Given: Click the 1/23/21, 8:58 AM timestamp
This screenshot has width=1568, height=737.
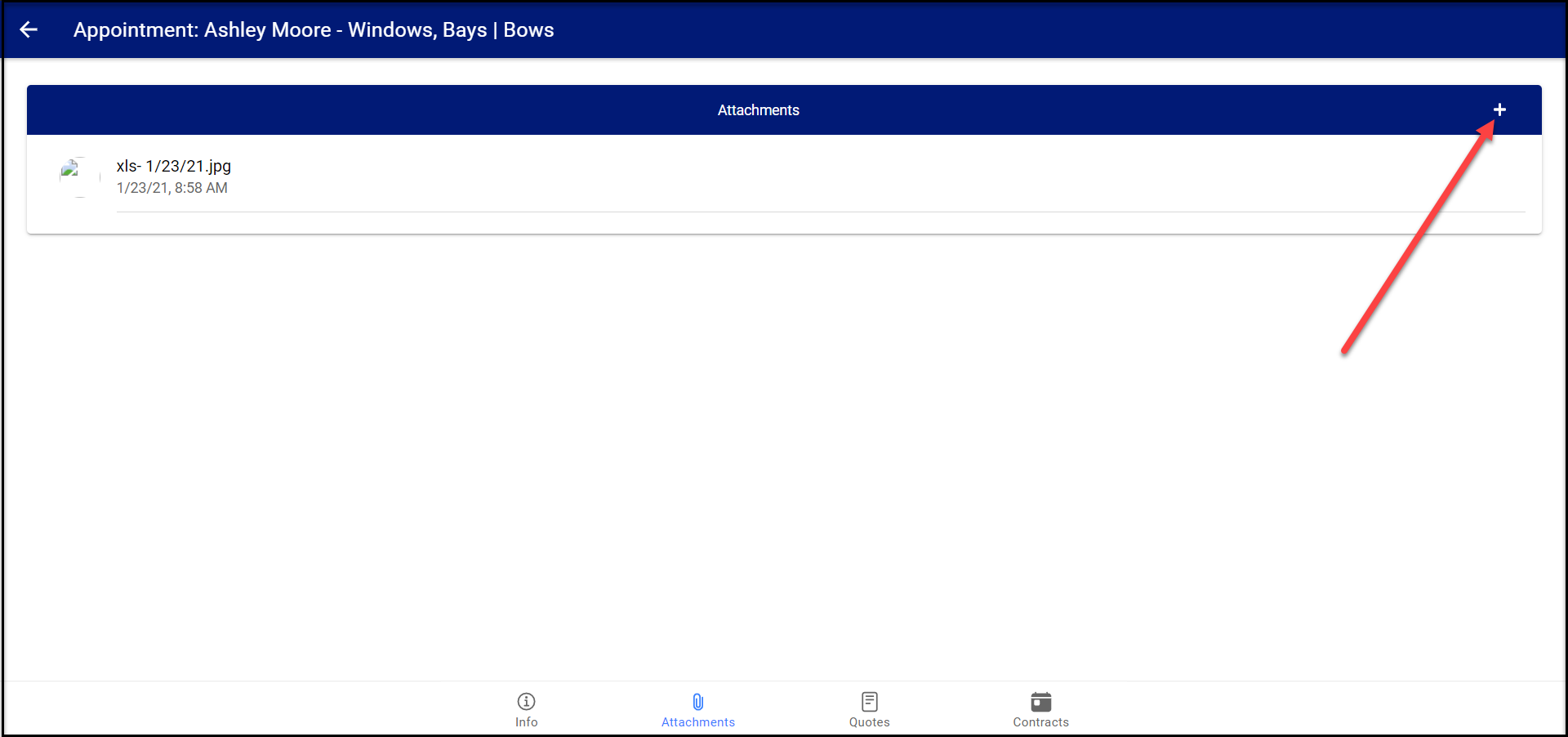Looking at the screenshot, I should (172, 188).
